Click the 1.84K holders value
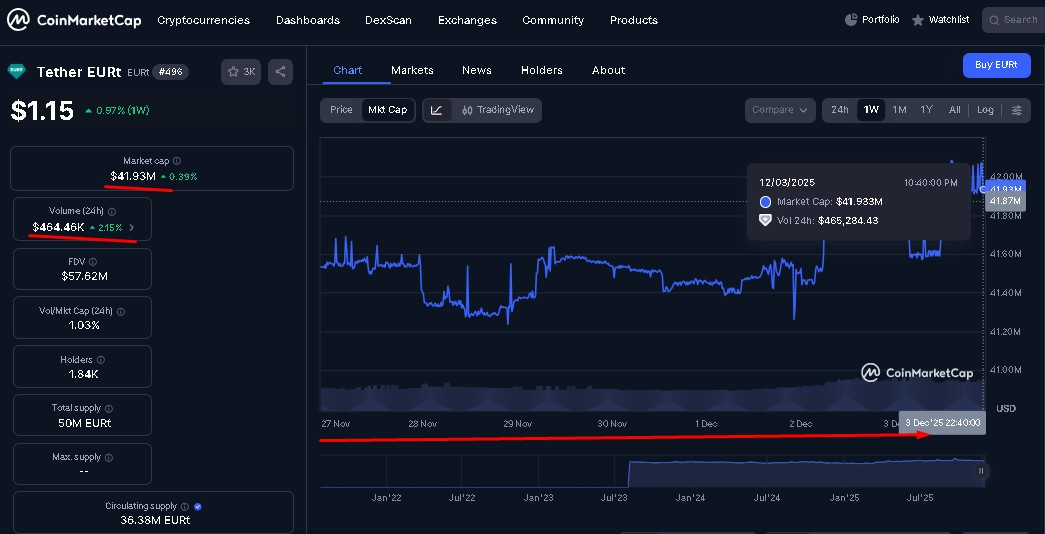This screenshot has height=534, width=1045. click(x=83, y=374)
